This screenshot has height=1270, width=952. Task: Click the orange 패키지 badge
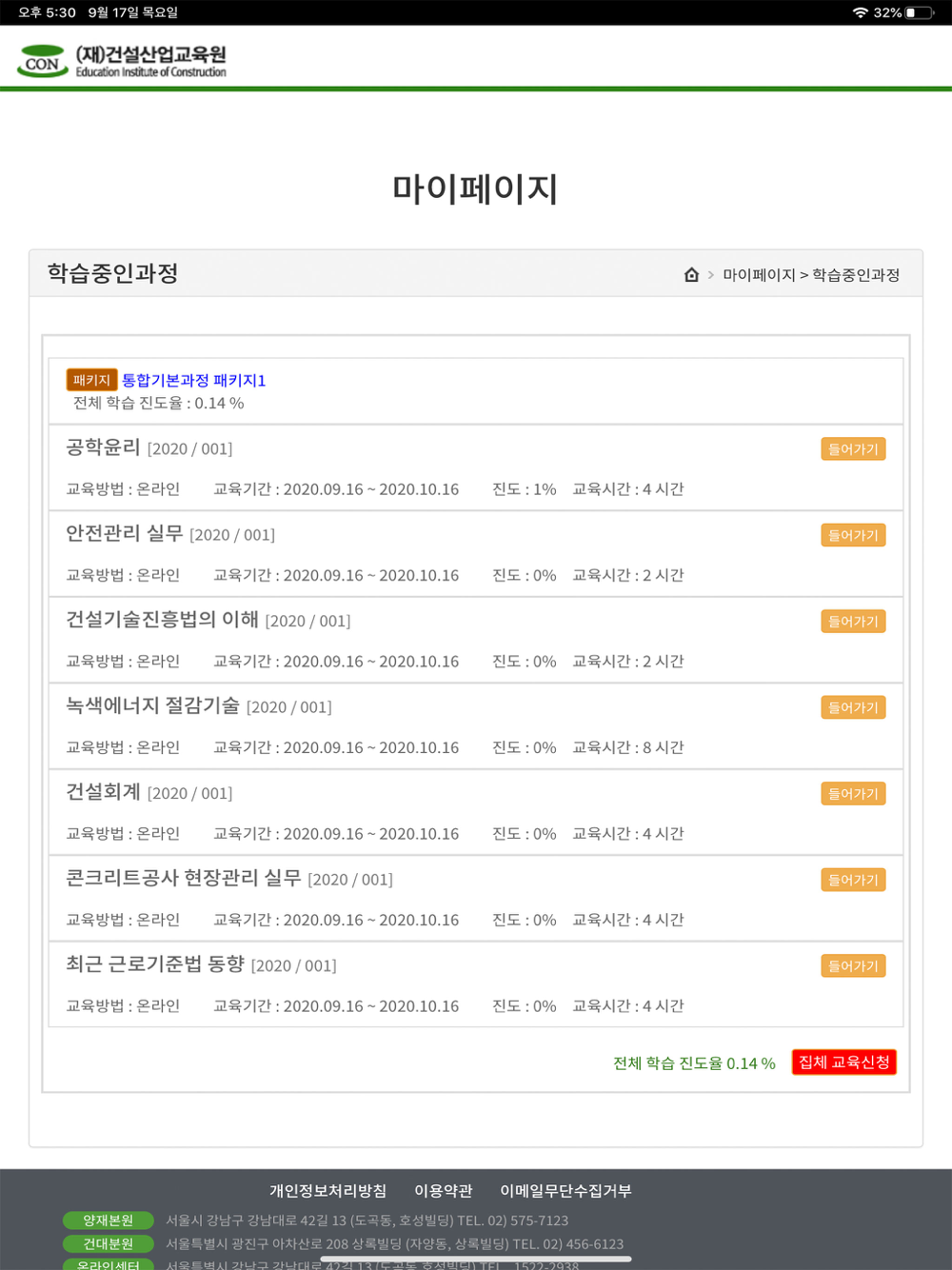tap(91, 380)
